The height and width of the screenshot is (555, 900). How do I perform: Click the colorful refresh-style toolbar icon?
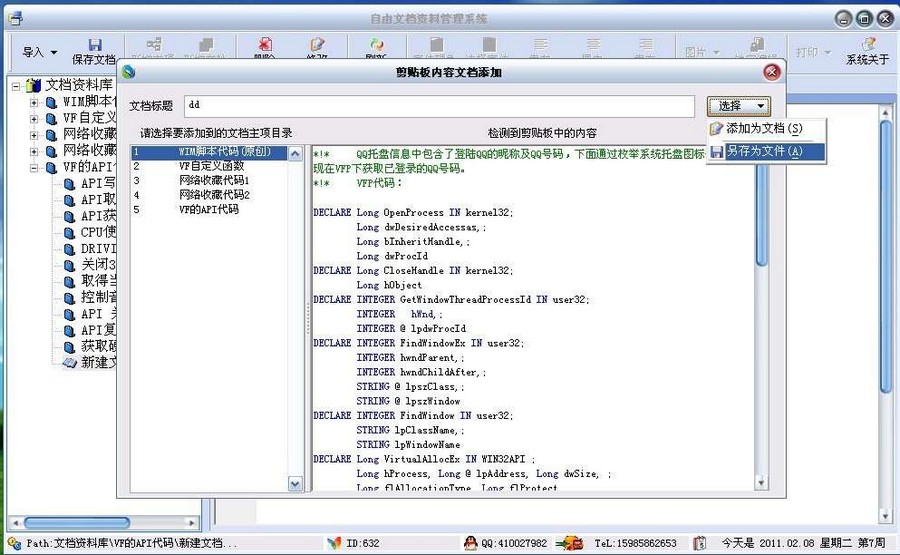[377, 45]
